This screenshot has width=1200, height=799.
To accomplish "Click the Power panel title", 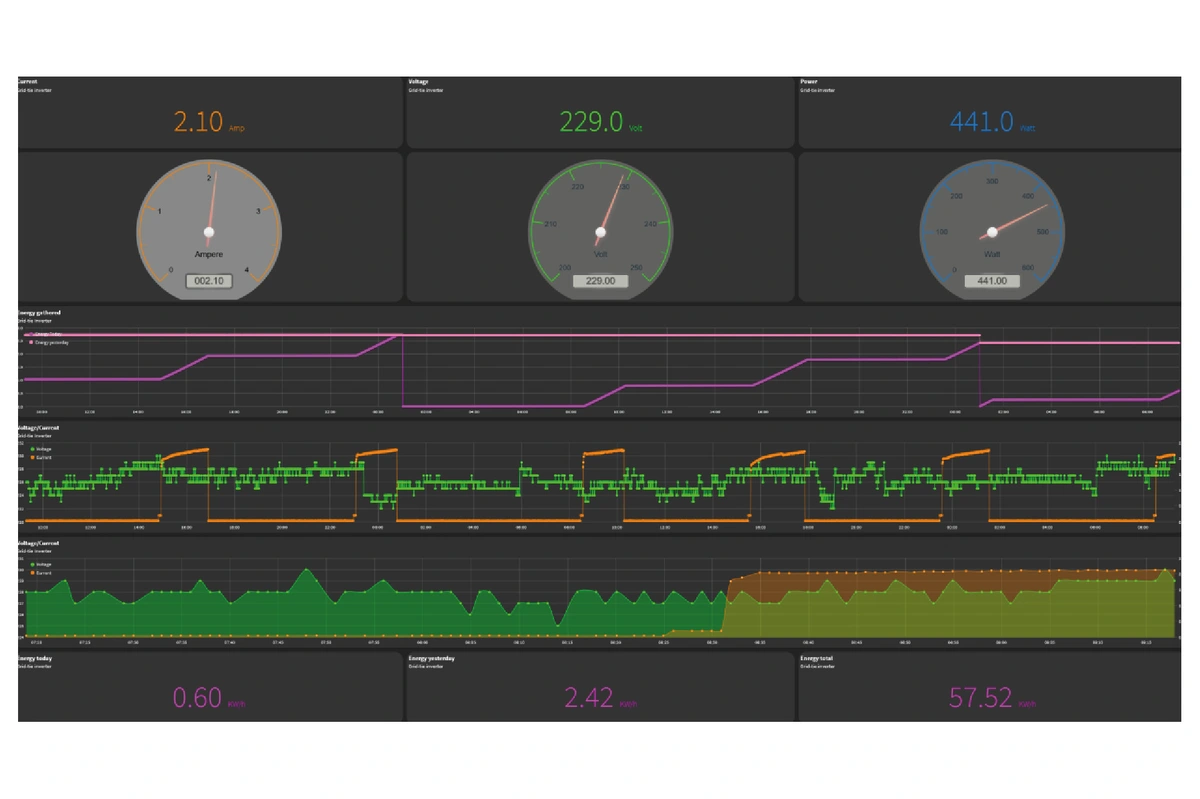I will tap(809, 81).
